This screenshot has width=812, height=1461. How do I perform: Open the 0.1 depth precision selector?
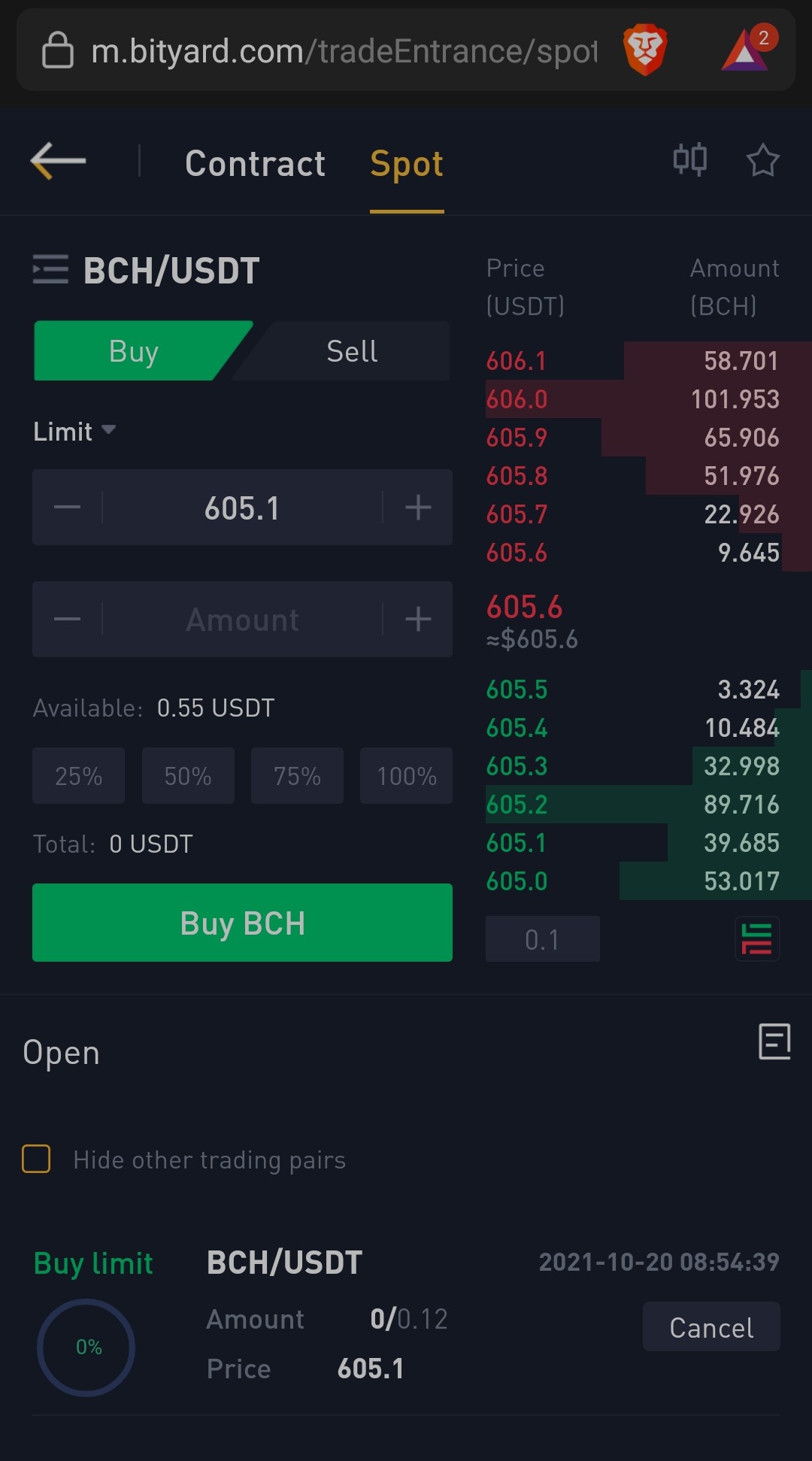point(543,939)
